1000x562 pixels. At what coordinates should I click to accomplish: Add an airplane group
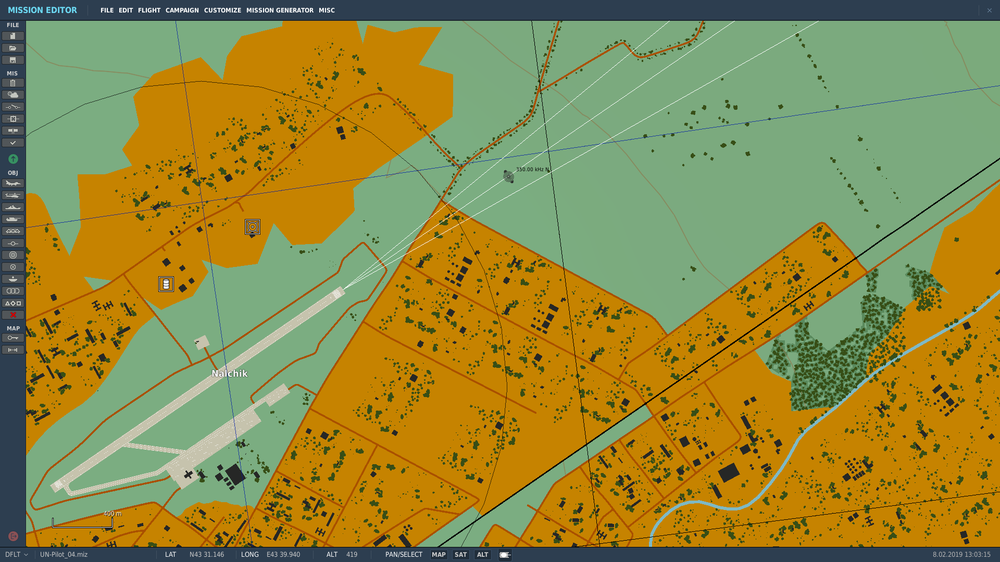coord(13,184)
